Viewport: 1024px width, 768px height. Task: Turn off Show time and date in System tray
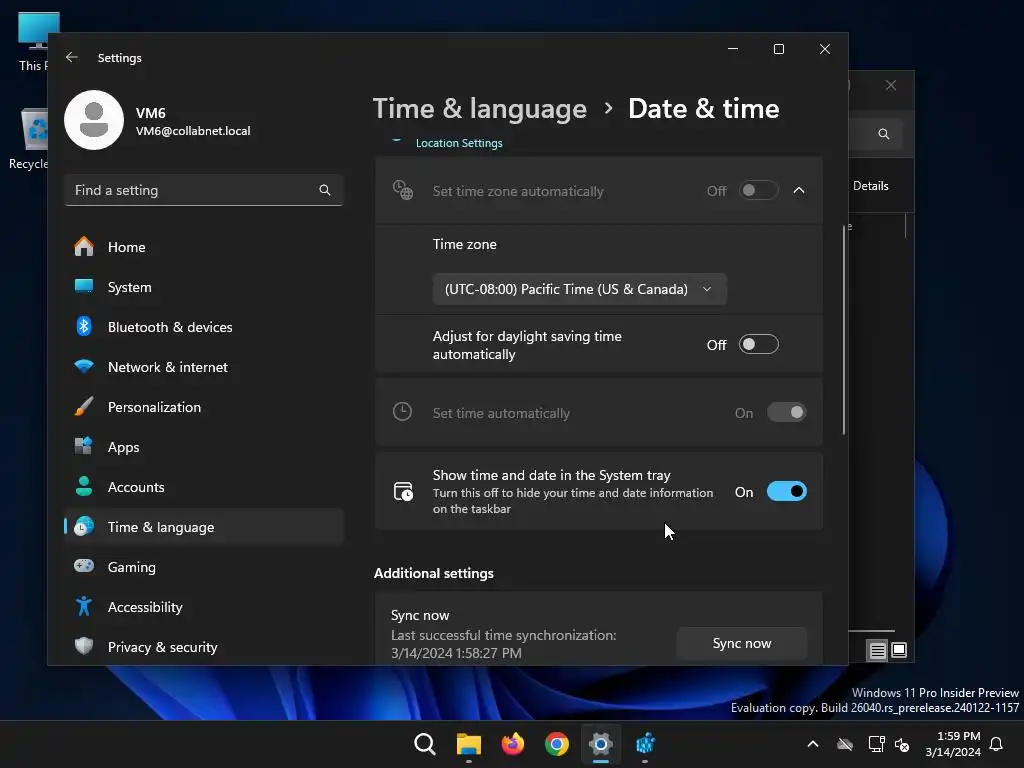pyautogui.click(x=786, y=491)
